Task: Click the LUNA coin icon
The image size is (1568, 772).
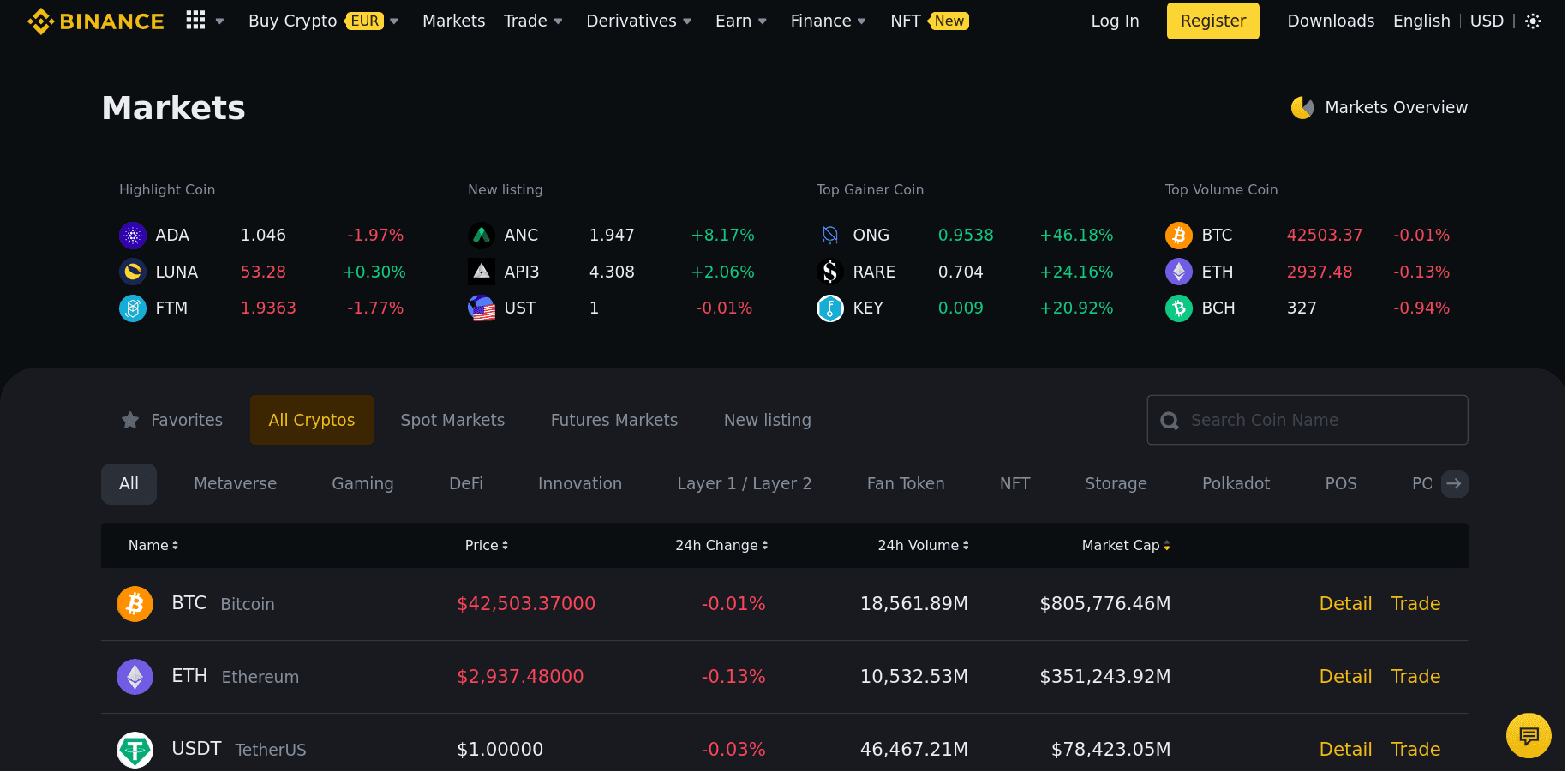Action: 133,272
